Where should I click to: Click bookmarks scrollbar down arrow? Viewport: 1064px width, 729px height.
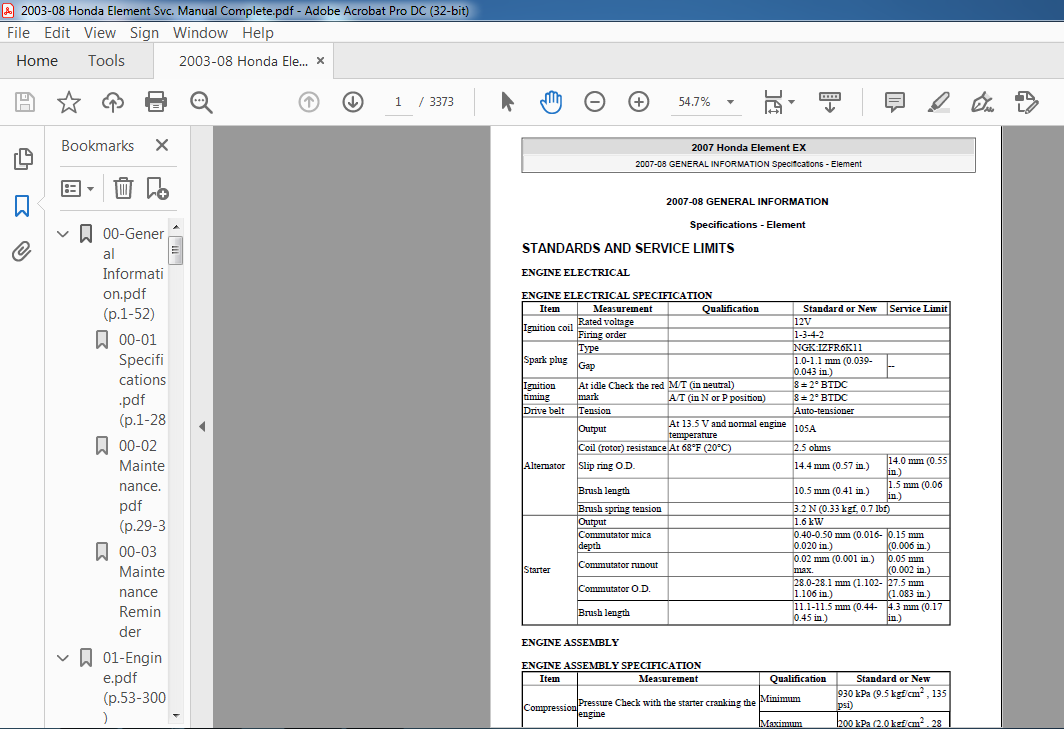click(176, 716)
